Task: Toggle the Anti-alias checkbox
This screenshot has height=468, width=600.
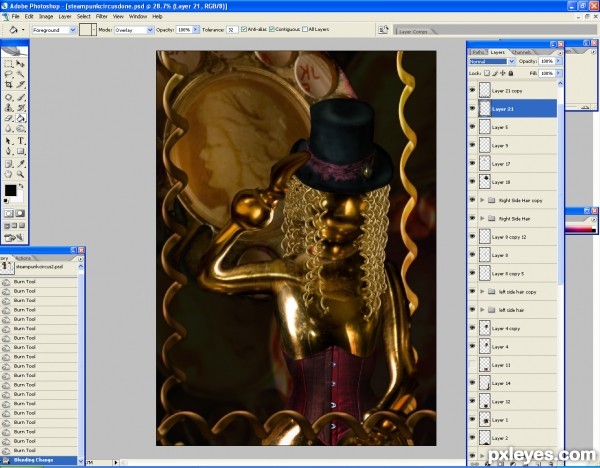Action: 244,29
